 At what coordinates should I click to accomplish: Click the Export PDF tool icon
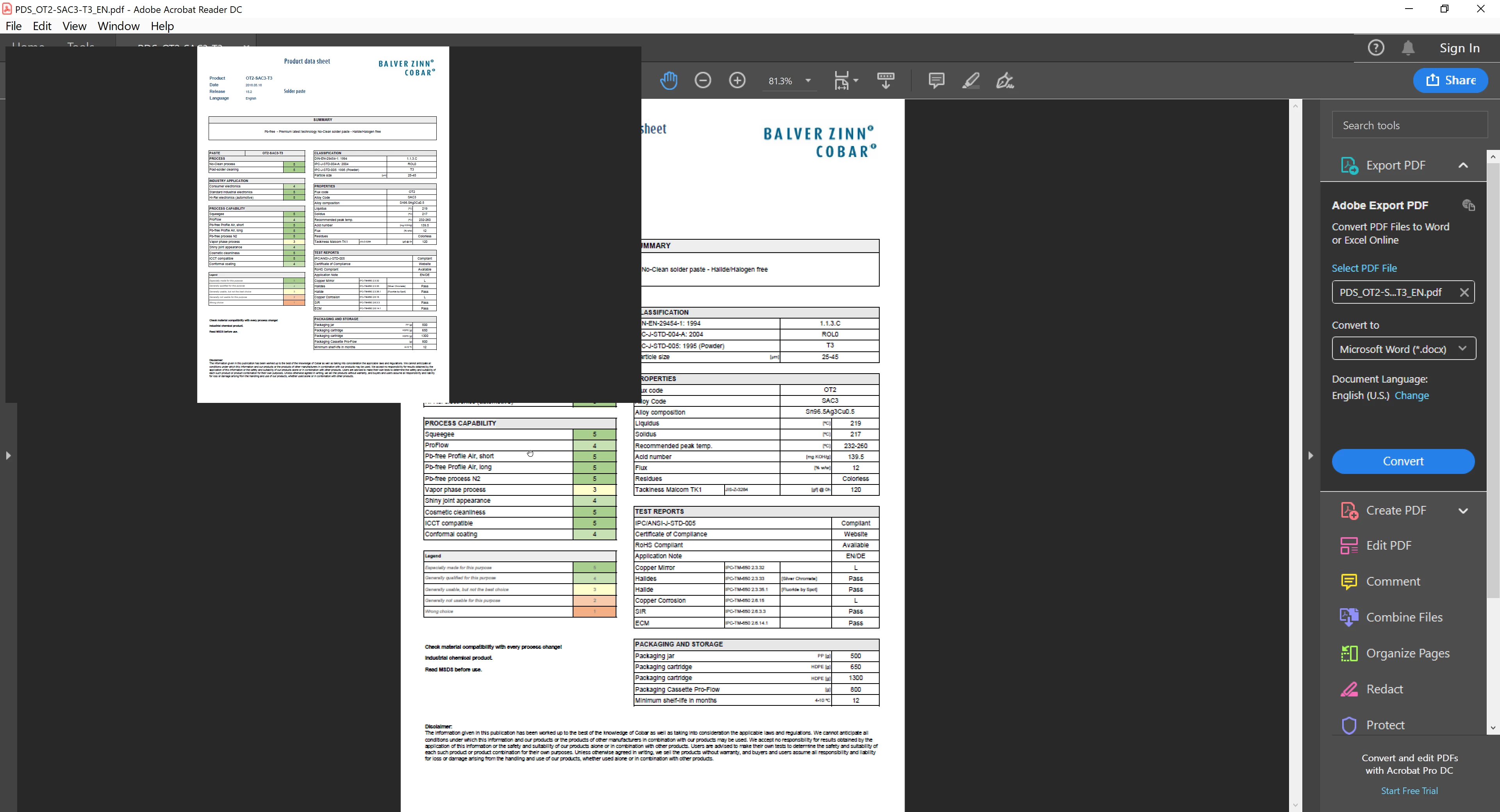pos(1349,165)
